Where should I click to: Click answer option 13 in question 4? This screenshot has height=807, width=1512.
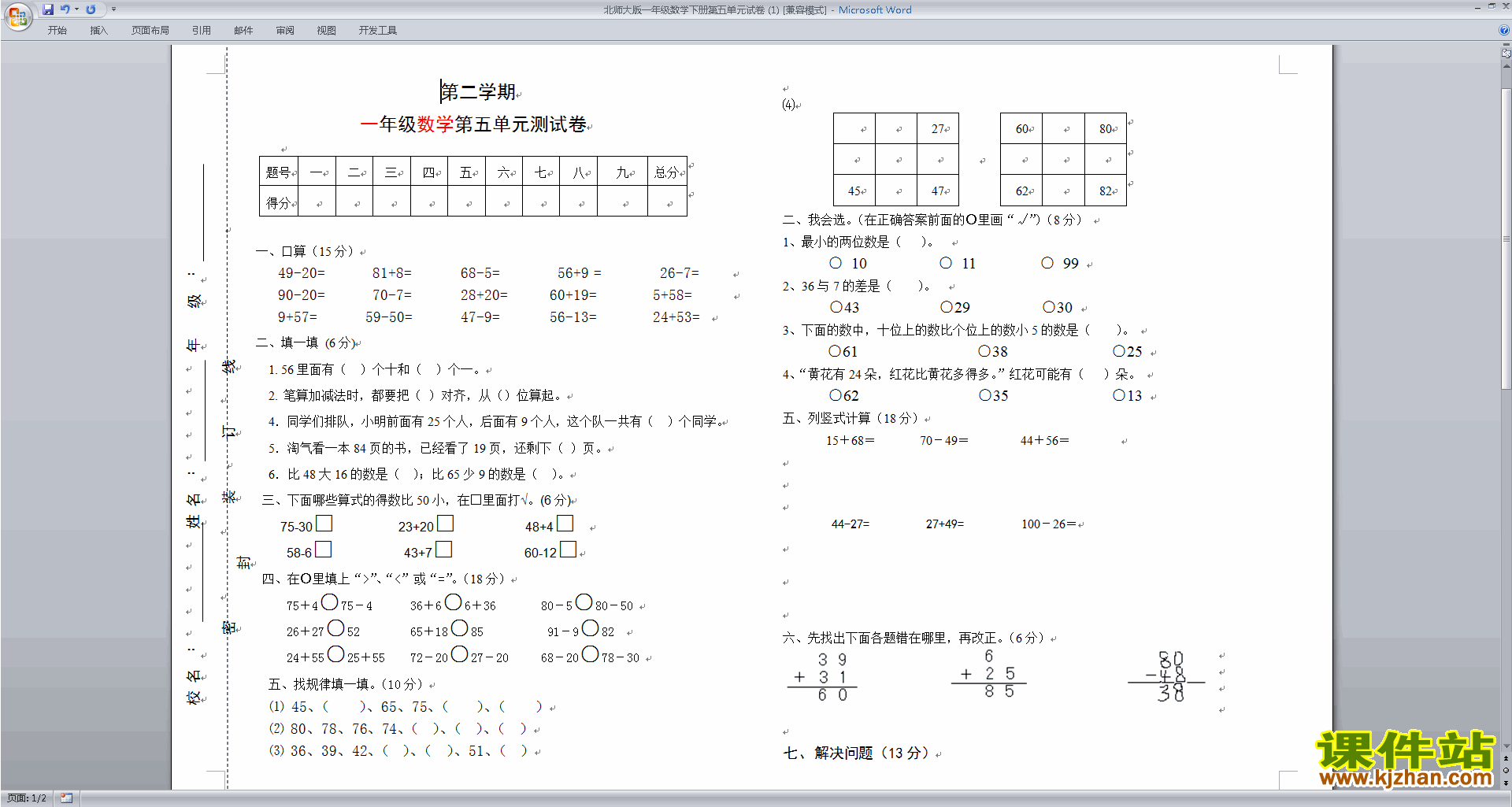pos(1128,396)
